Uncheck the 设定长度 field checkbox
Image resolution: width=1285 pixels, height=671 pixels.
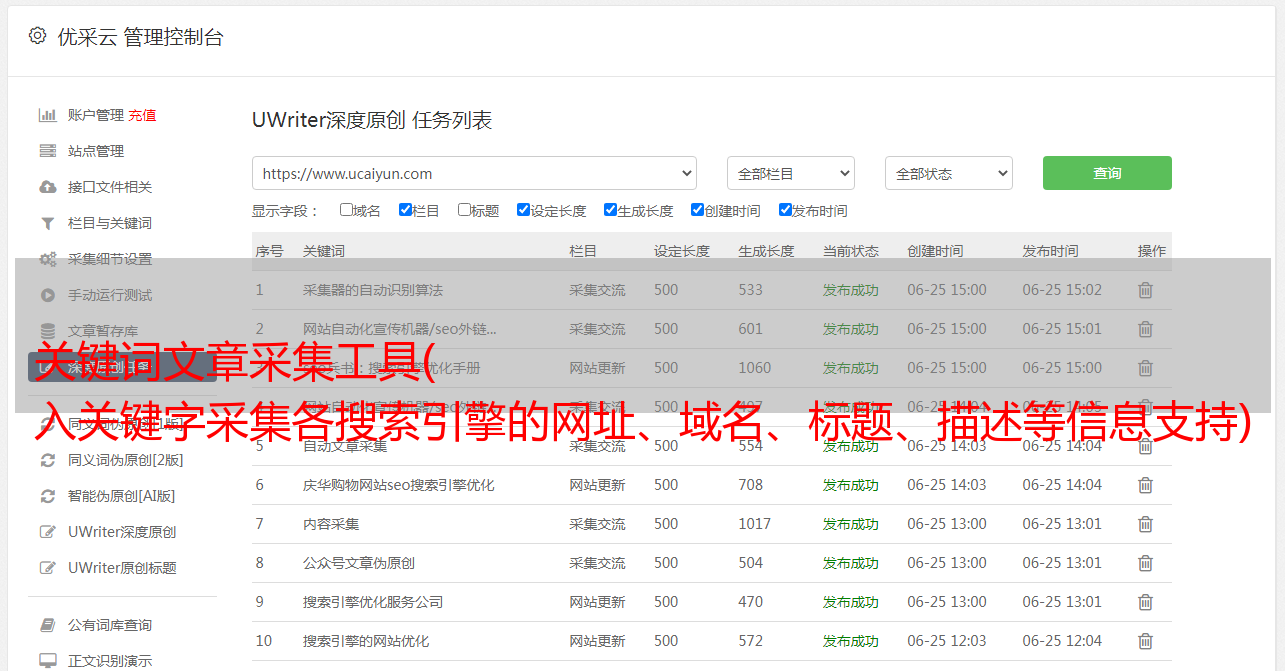tap(523, 210)
